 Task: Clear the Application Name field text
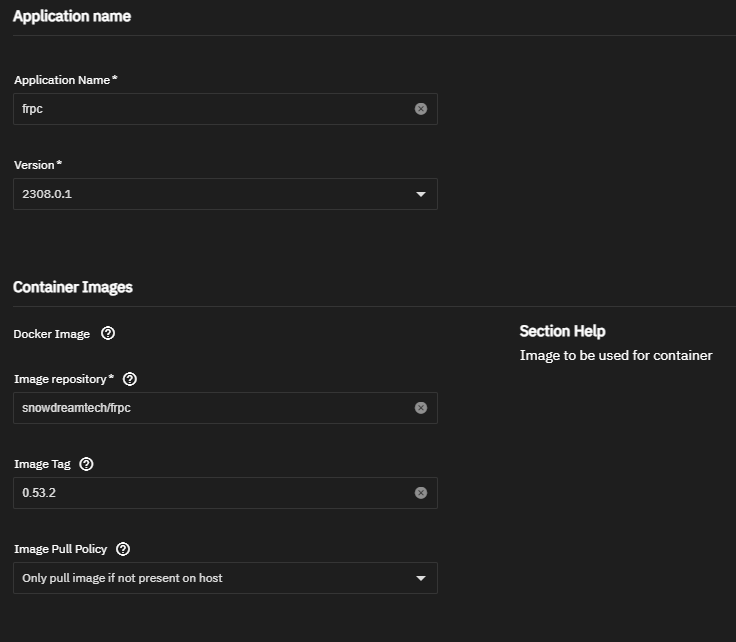[421, 109]
